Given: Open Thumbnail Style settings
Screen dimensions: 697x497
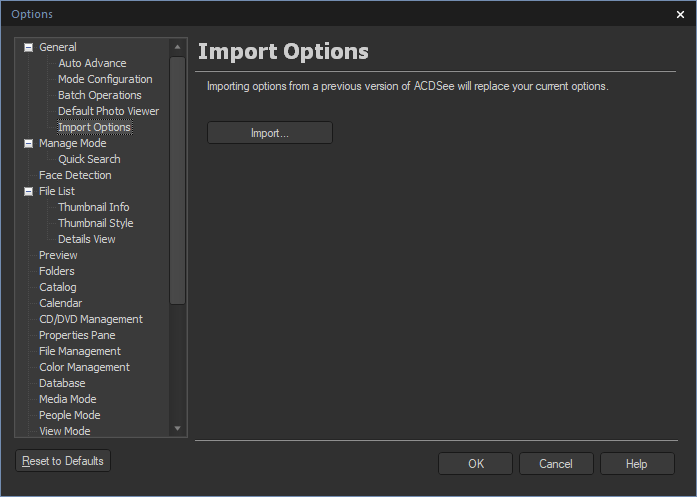Looking at the screenshot, I should [x=96, y=223].
